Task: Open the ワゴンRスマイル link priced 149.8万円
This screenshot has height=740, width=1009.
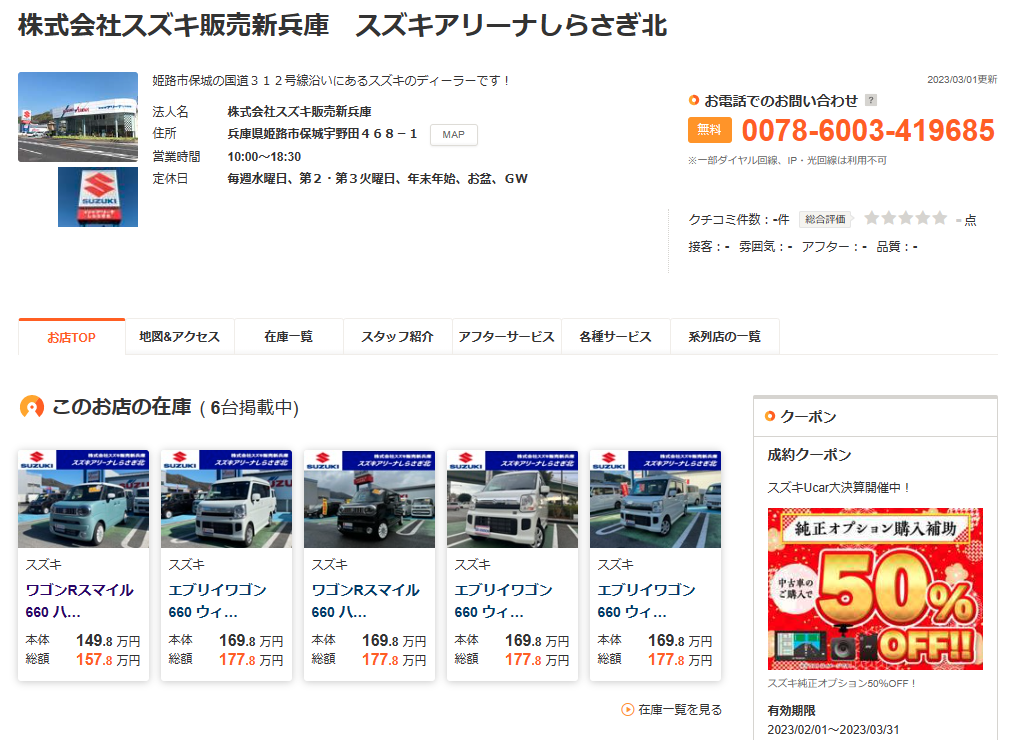Action: pyautogui.click(x=79, y=601)
